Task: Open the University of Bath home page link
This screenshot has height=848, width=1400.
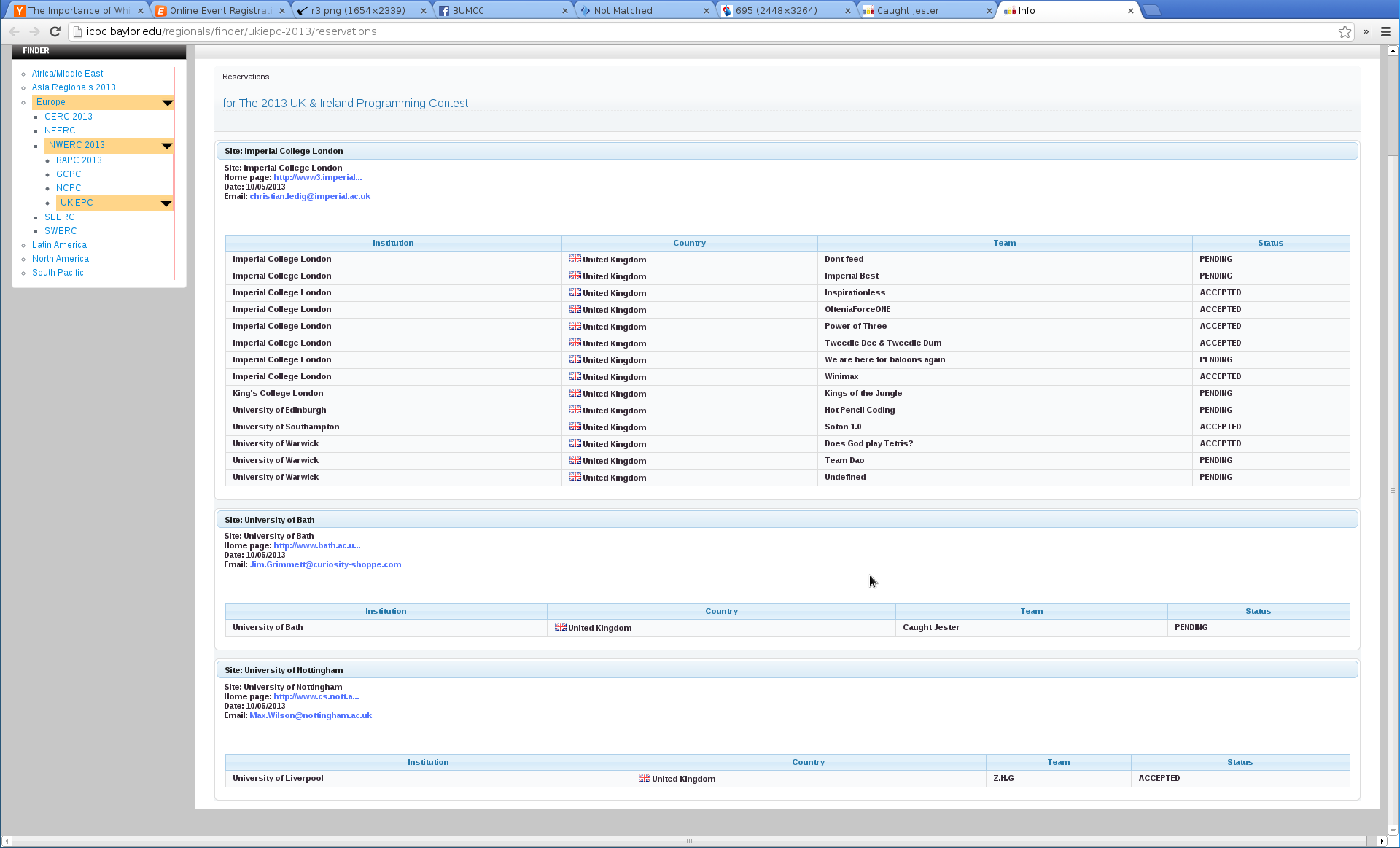Action: click(316, 545)
